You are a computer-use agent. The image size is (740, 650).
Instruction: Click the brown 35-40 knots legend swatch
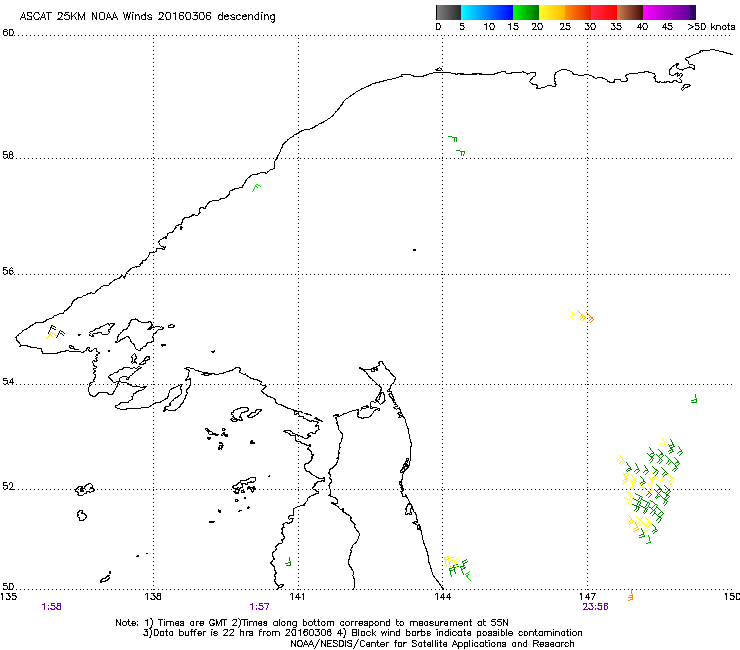(630, 12)
